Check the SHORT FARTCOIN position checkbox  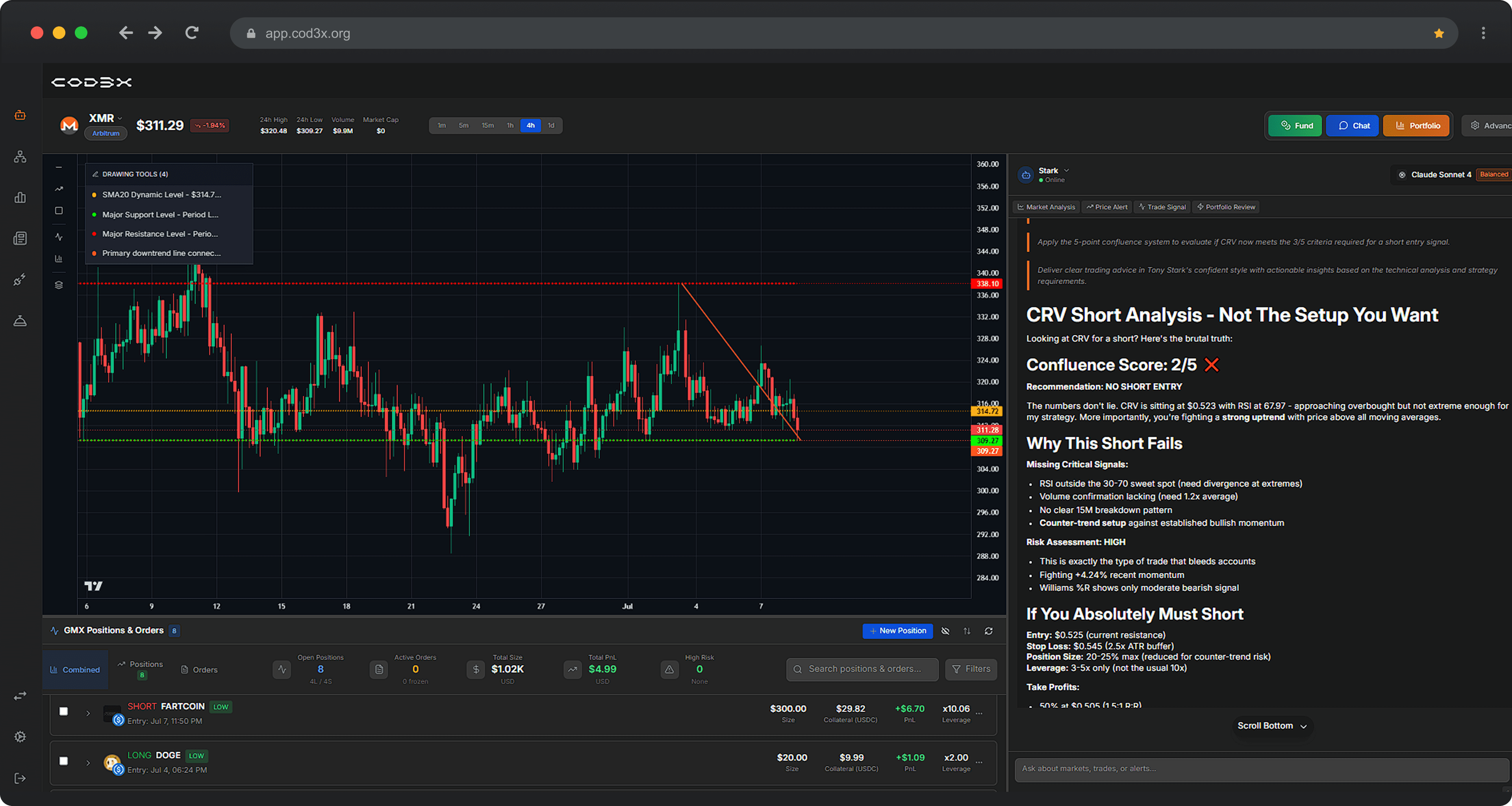[63, 712]
